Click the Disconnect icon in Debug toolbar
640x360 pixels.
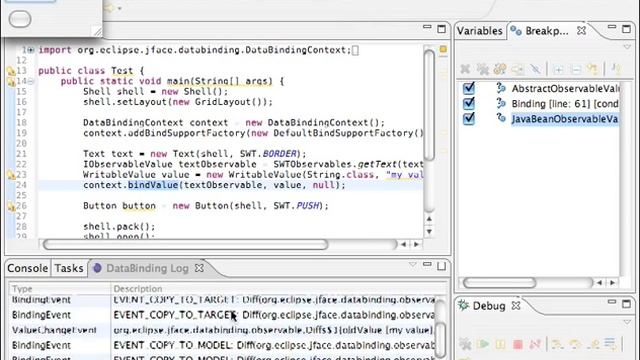[535, 344]
